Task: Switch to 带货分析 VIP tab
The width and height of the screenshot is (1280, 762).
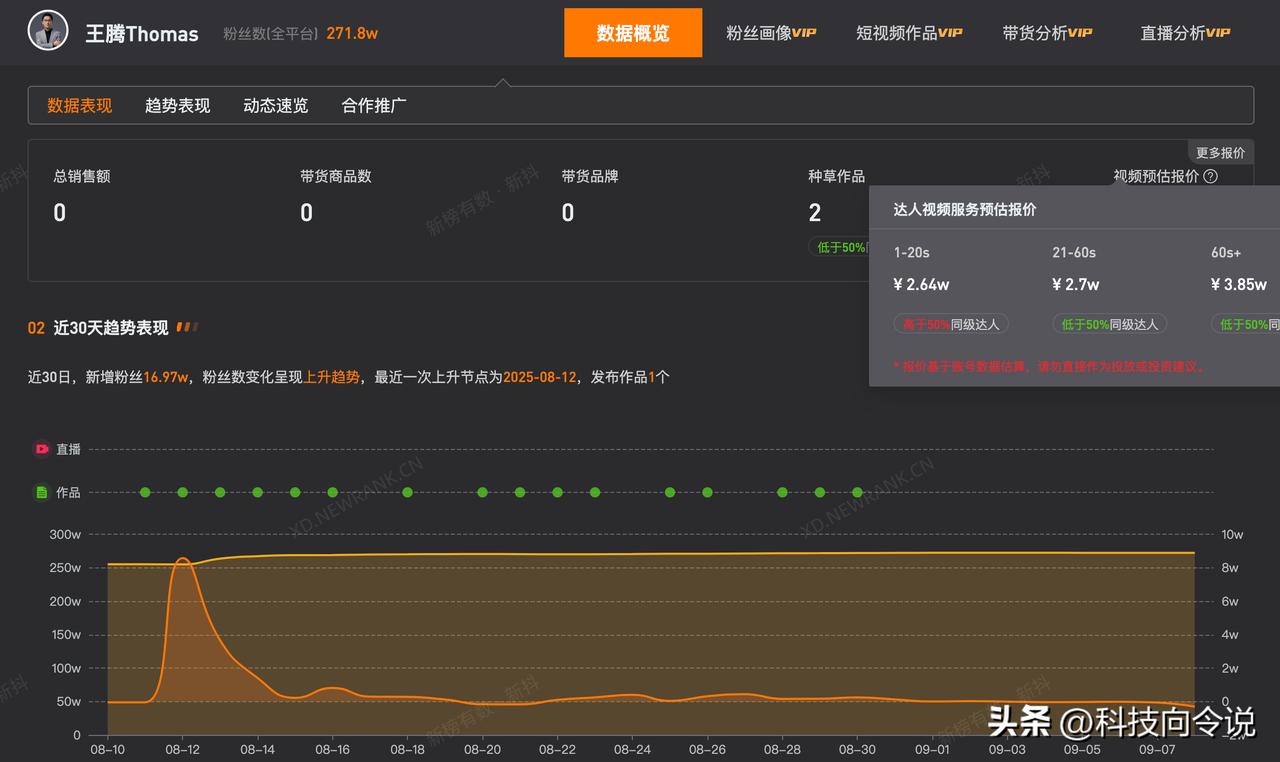Action: [x=1047, y=33]
